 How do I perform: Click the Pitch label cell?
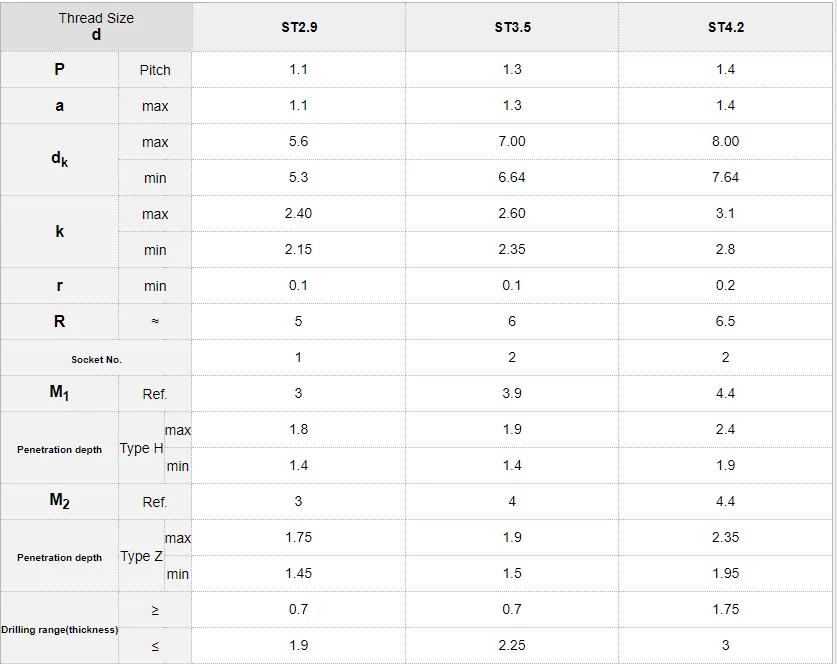tap(155, 70)
